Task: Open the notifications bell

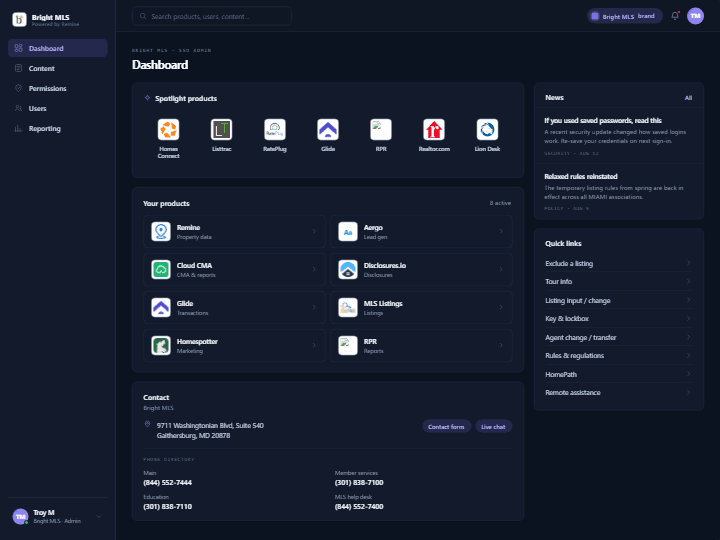Action: [x=675, y=16]
